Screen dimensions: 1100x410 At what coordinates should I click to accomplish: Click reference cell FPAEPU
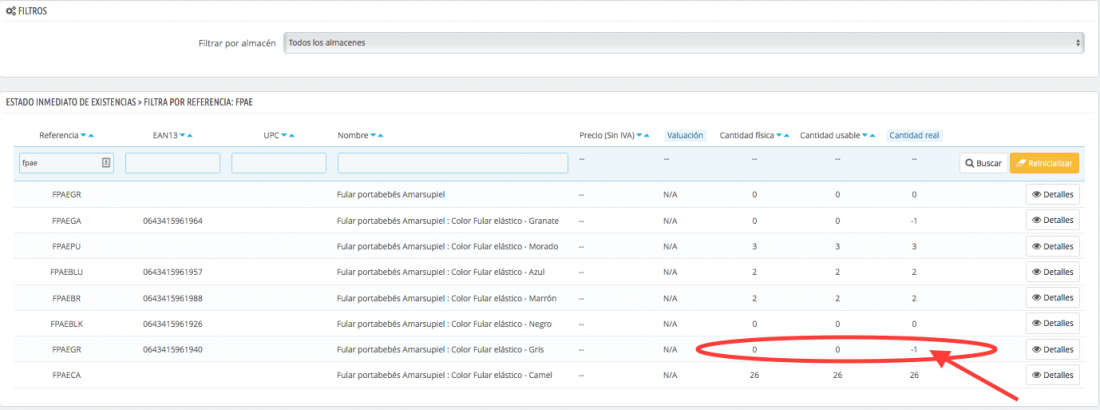coord(67,246)
